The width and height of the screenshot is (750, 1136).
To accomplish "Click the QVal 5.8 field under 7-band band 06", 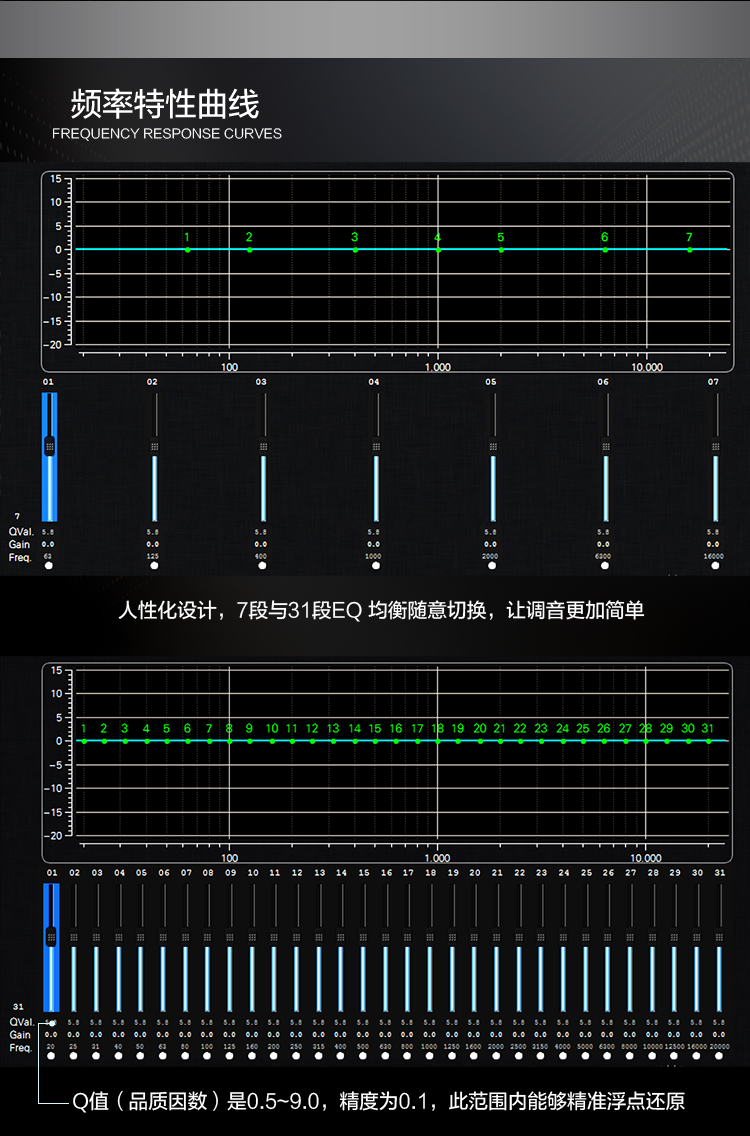I will tap(603, 532).
